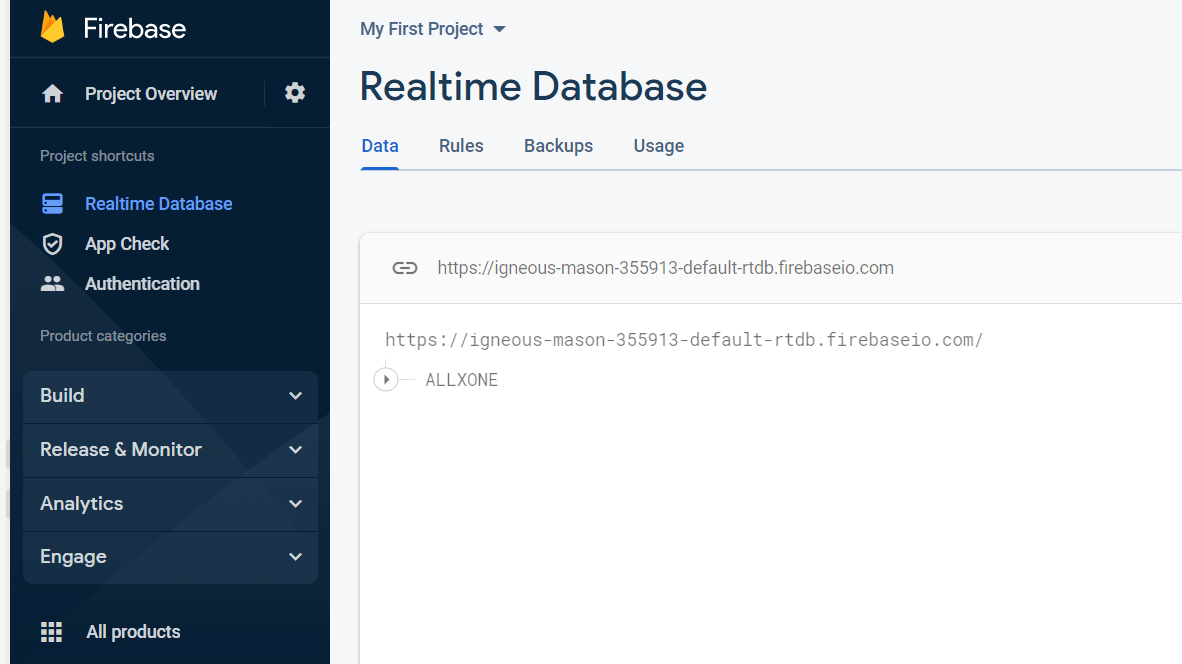This screenshot has height=664, width=1182.
Task: Select the database root path text
Action: pyautogui.click(x=685, y=339)
